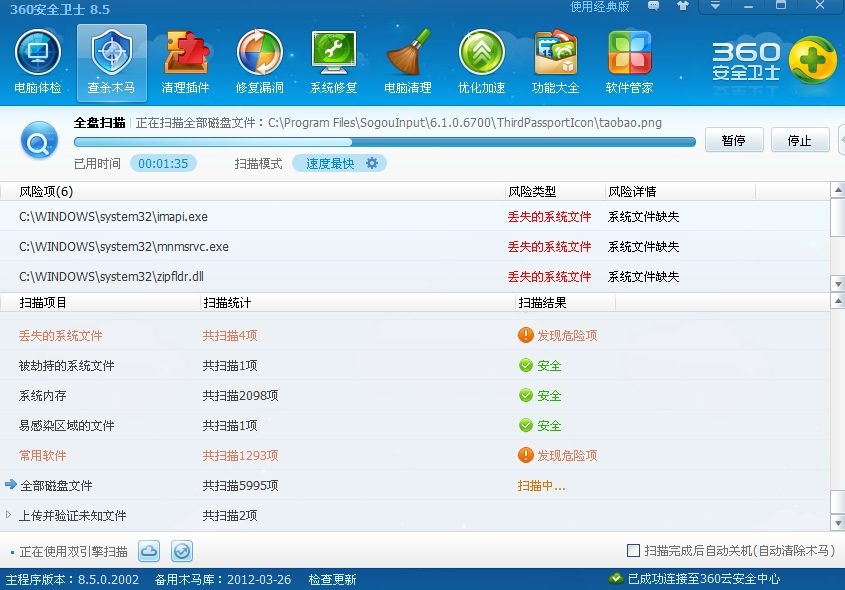845x590 pixels.
Task: Select the 丢失的系统文件 scan item
Action: coord(415,336)
